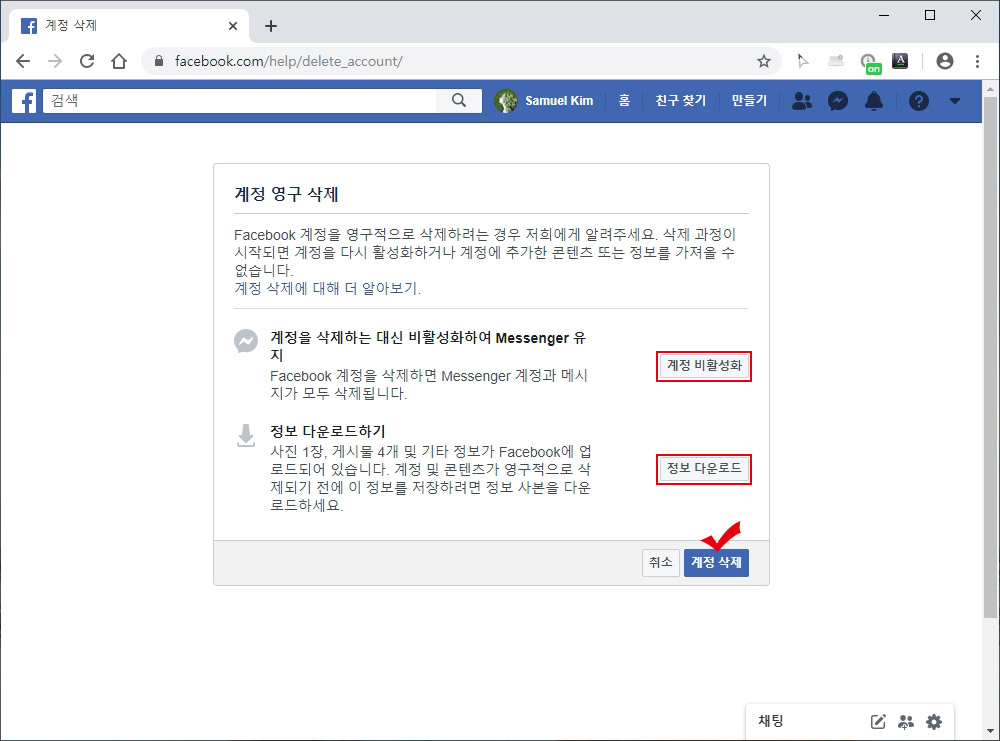Minimize the browser window

coord(884,15)
